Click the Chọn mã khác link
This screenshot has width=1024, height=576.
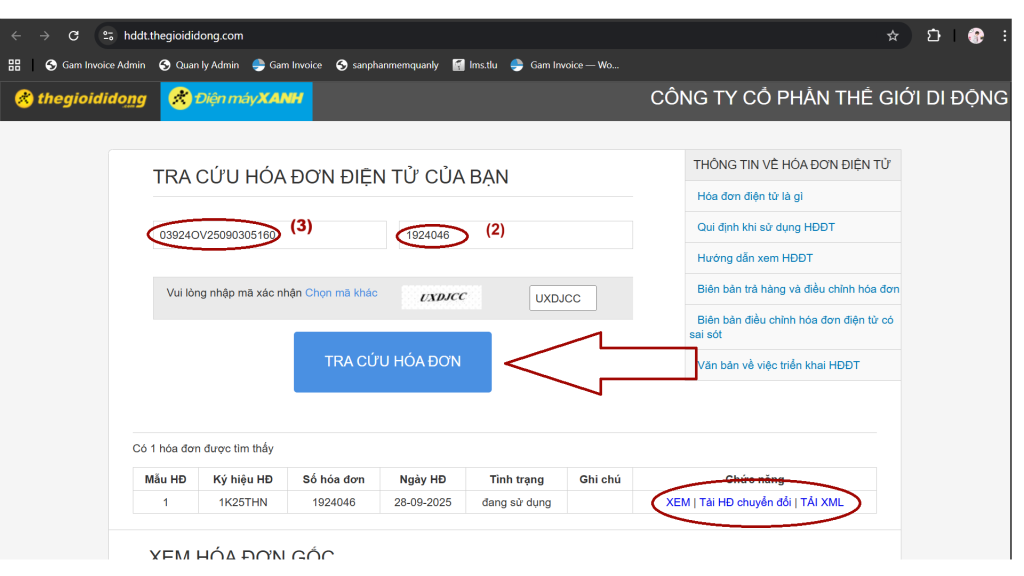coord(341,293)
